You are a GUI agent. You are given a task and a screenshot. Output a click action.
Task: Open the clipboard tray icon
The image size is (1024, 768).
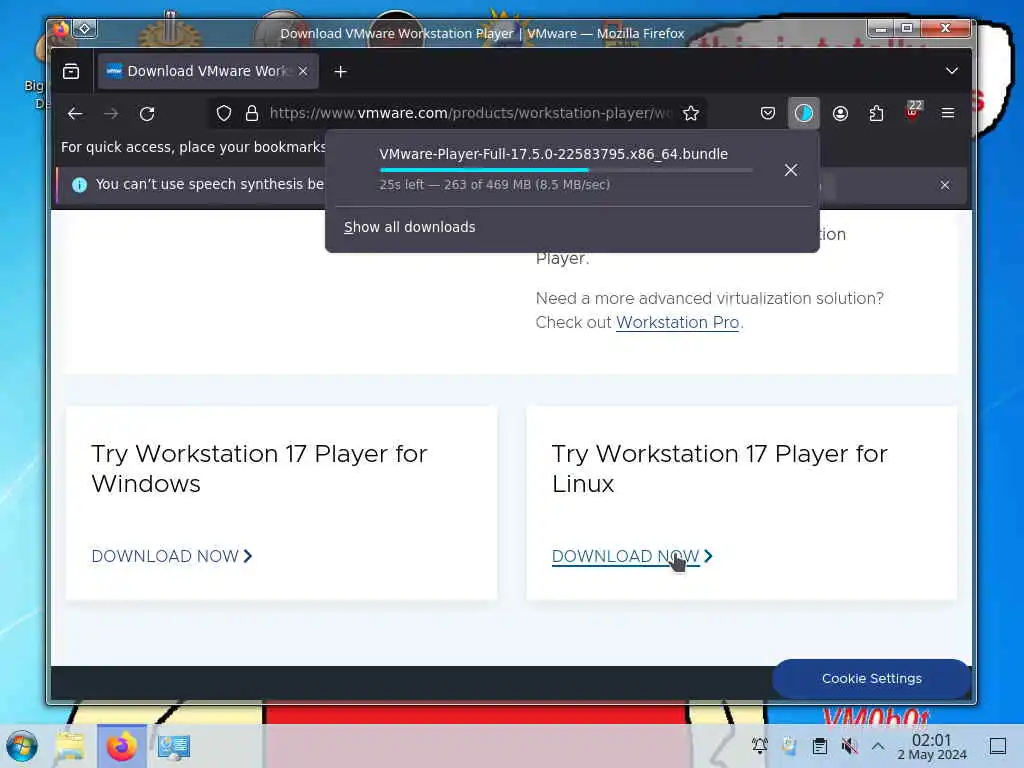click(x=820, y=746)
